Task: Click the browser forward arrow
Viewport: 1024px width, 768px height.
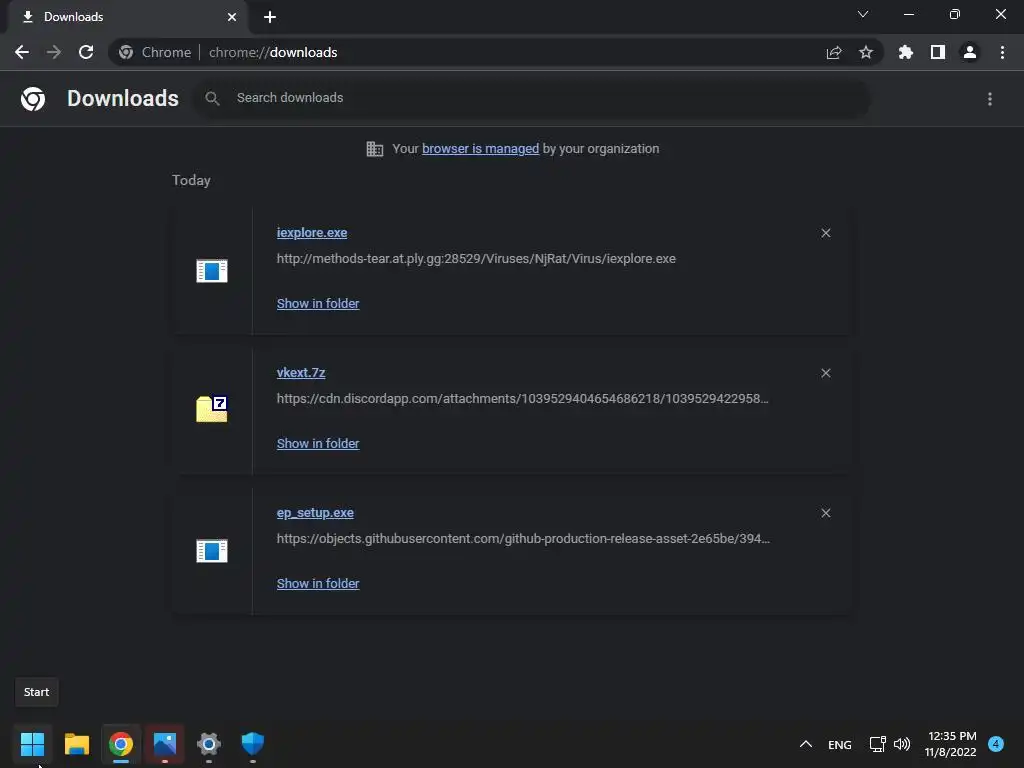Action: [54, 52]
